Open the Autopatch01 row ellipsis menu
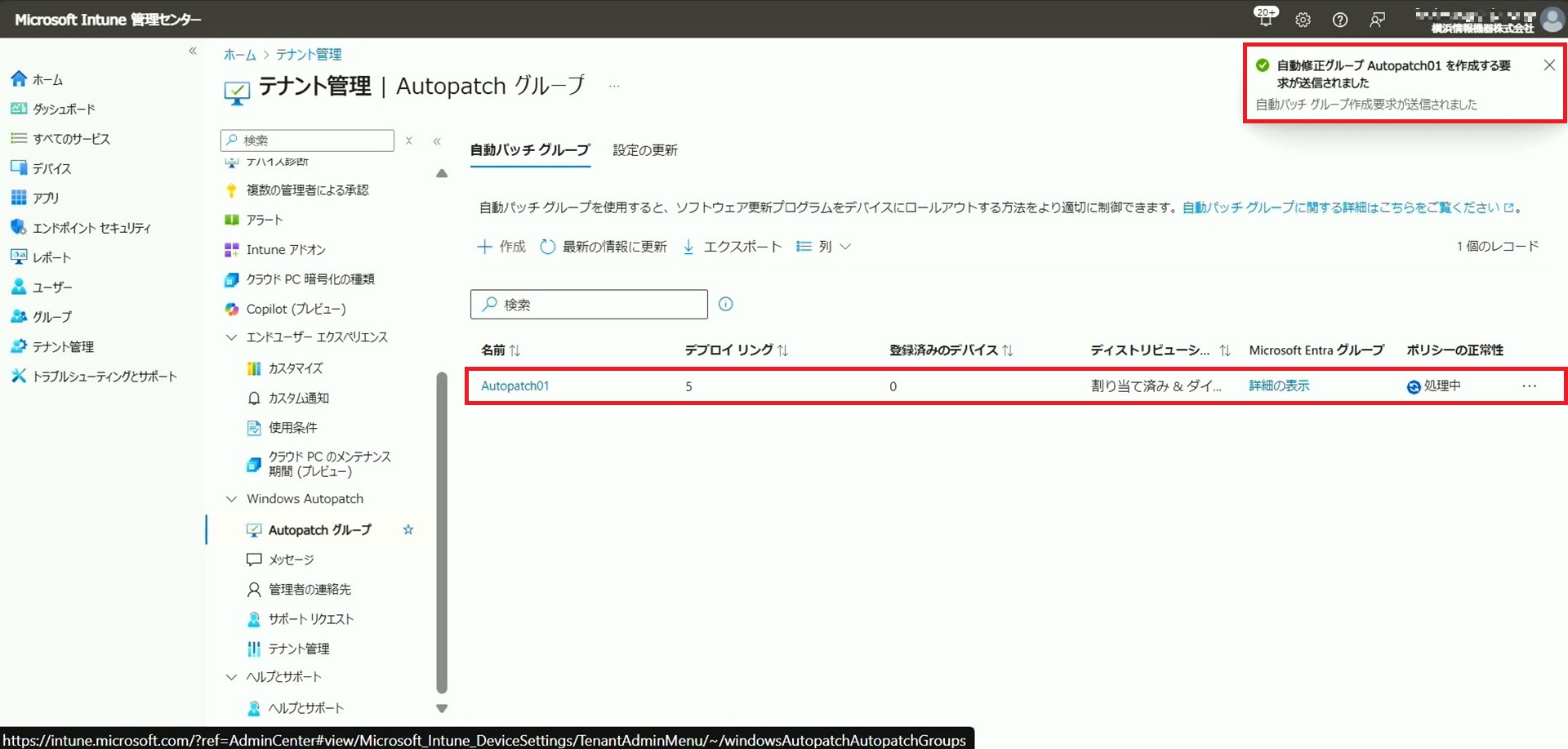The height and width of the screenshot is (749, 1568). (1530, 386)
